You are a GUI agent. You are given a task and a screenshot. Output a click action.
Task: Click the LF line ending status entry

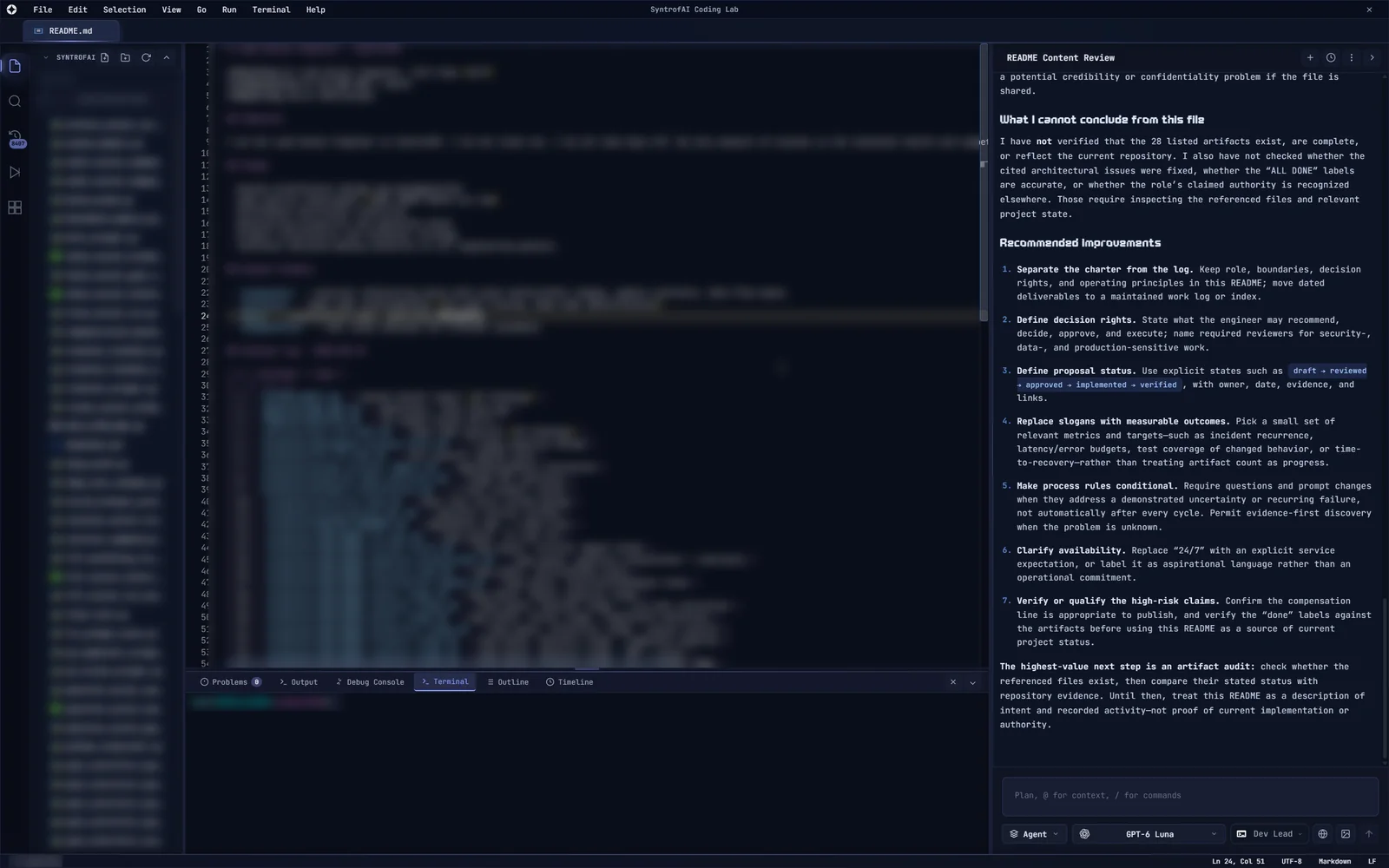(1372, 861)
